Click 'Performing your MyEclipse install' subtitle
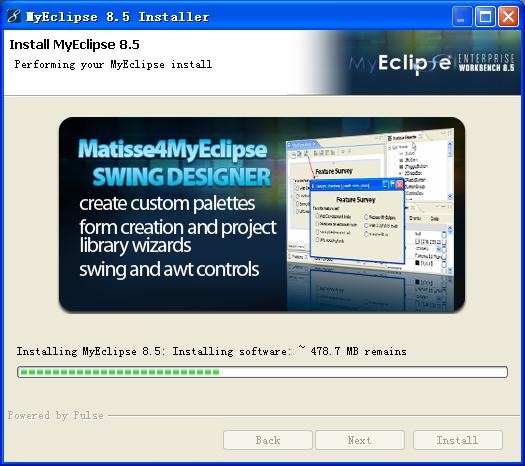The image size is (525, 466). pos(113,64)
